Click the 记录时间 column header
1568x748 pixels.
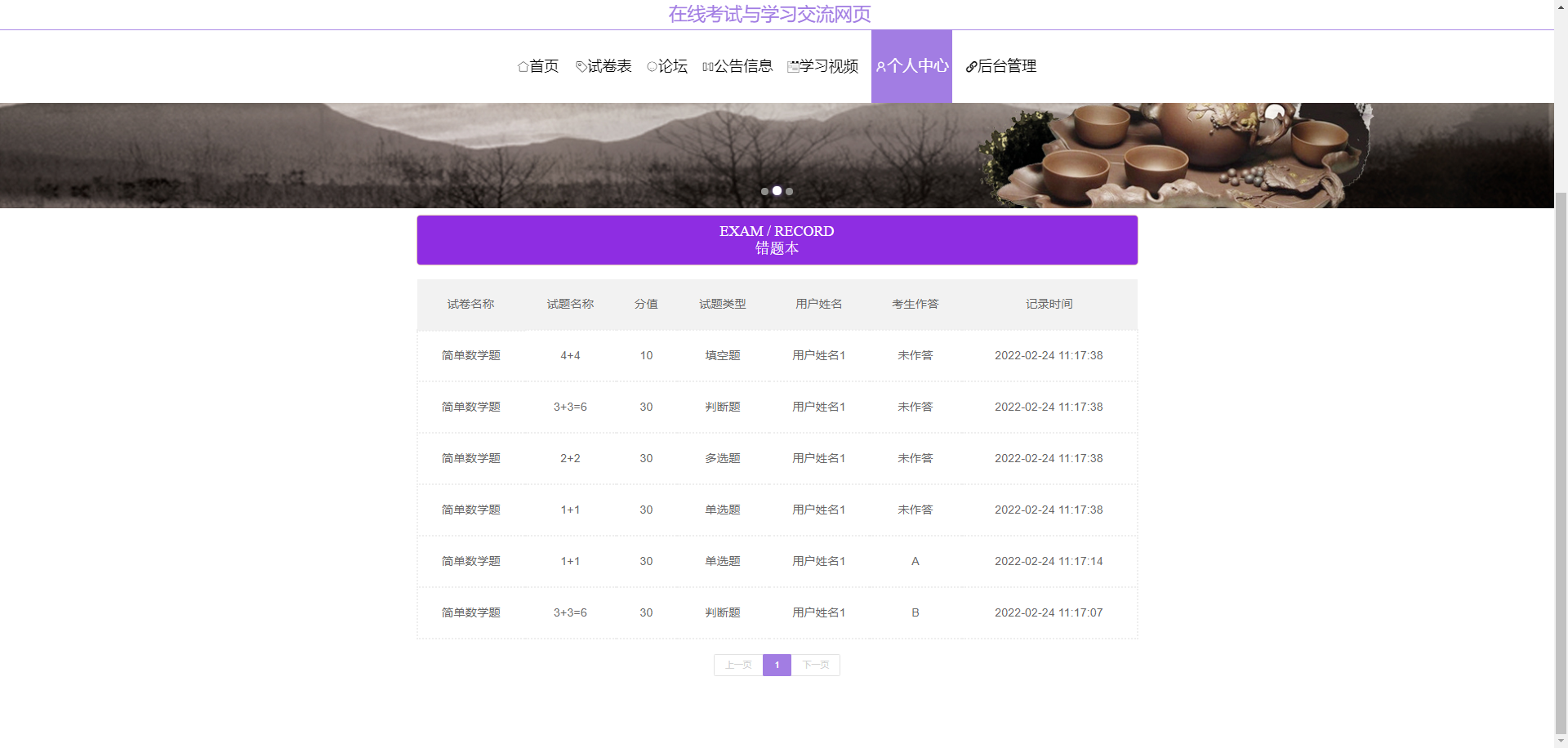pyautogui.click(x=1049, y=304)
